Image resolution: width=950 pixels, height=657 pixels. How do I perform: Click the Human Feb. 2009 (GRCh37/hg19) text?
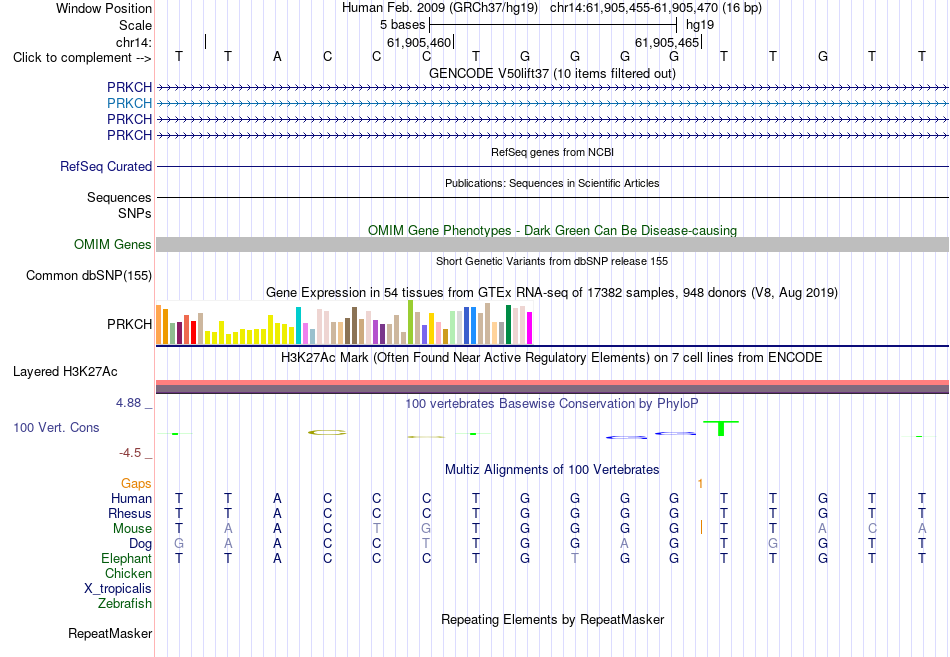439,8
